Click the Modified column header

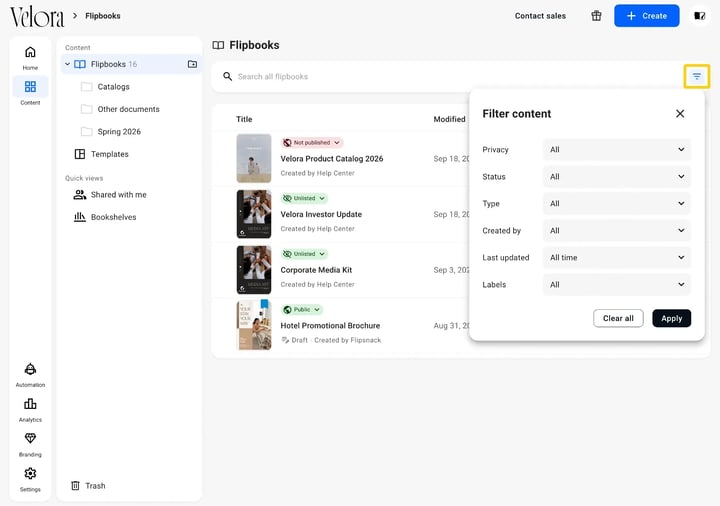pos(449,119)
